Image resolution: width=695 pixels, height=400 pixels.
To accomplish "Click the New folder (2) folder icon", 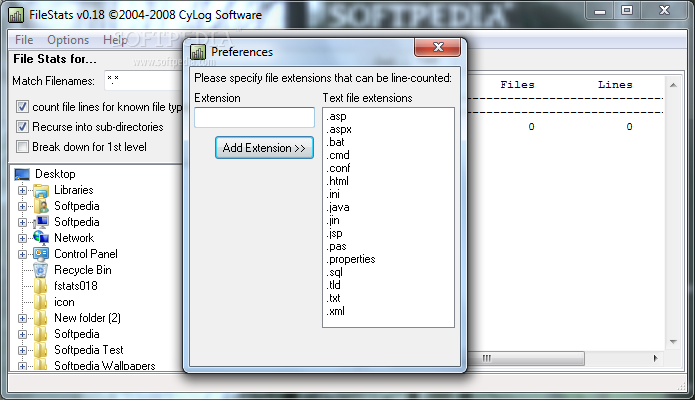I will [40, 318].
